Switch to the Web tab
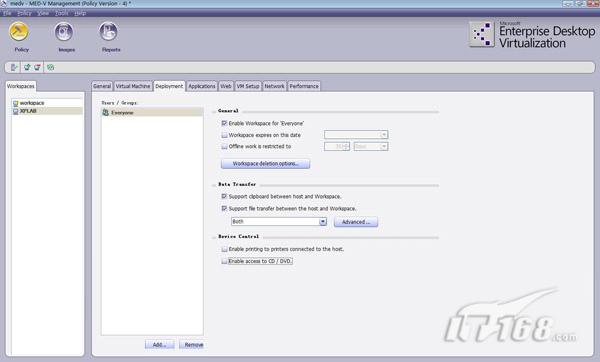The image size is (600, 362). pyautogui.click(x=226, y=86)
